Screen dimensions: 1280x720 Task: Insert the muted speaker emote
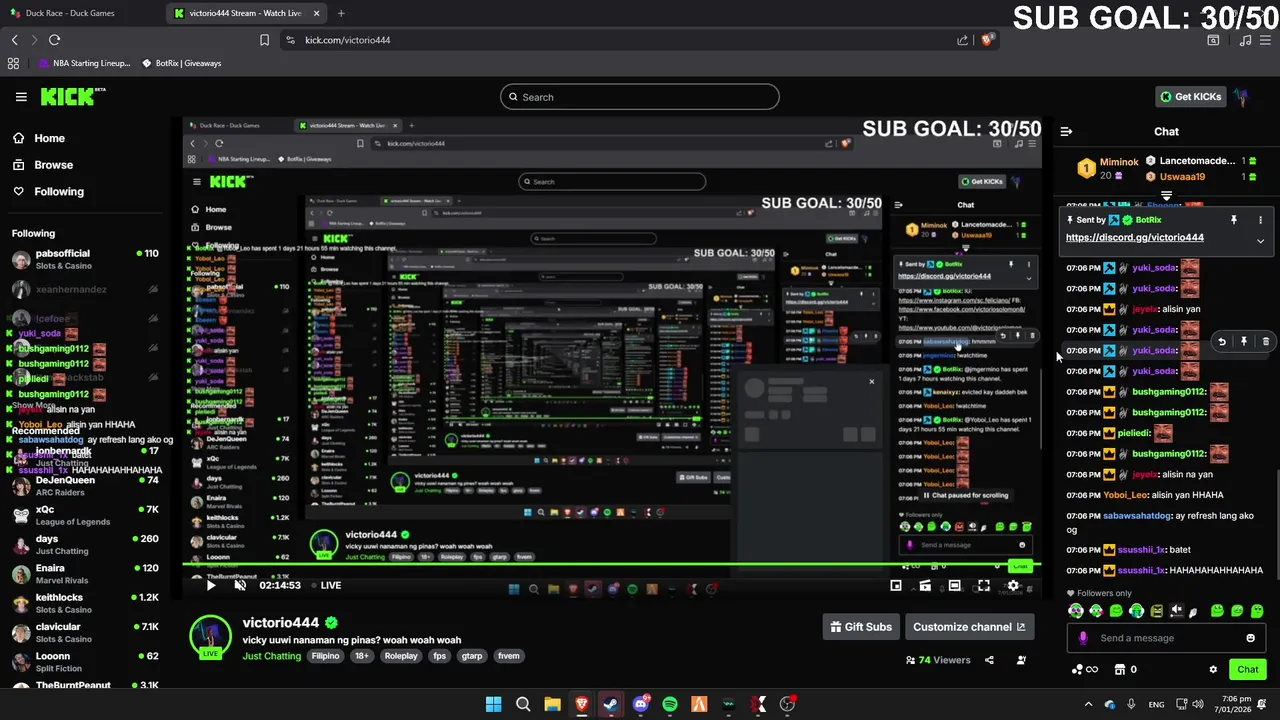(x=1176, y=611)
